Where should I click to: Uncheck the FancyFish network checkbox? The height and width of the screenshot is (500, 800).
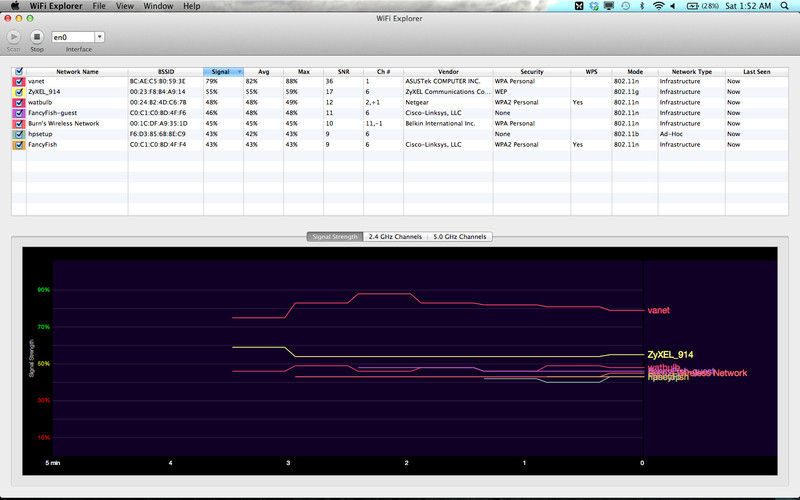[x=19, y=144]
